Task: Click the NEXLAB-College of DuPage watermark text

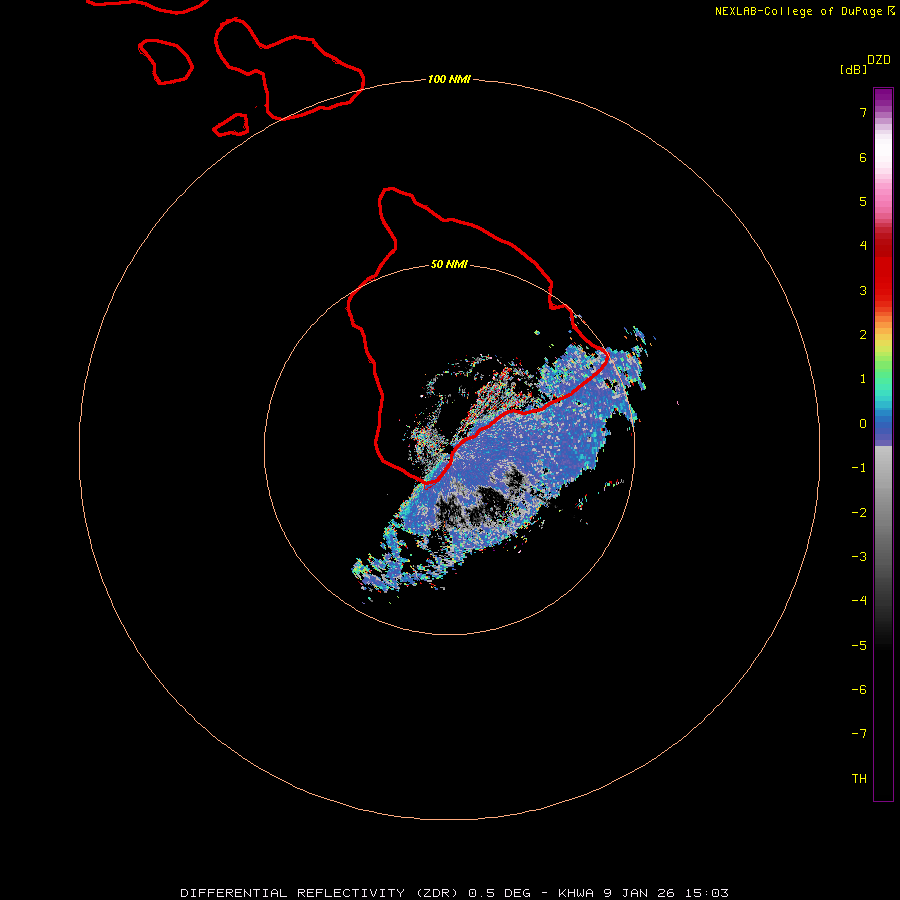Action: pos(805,11)
